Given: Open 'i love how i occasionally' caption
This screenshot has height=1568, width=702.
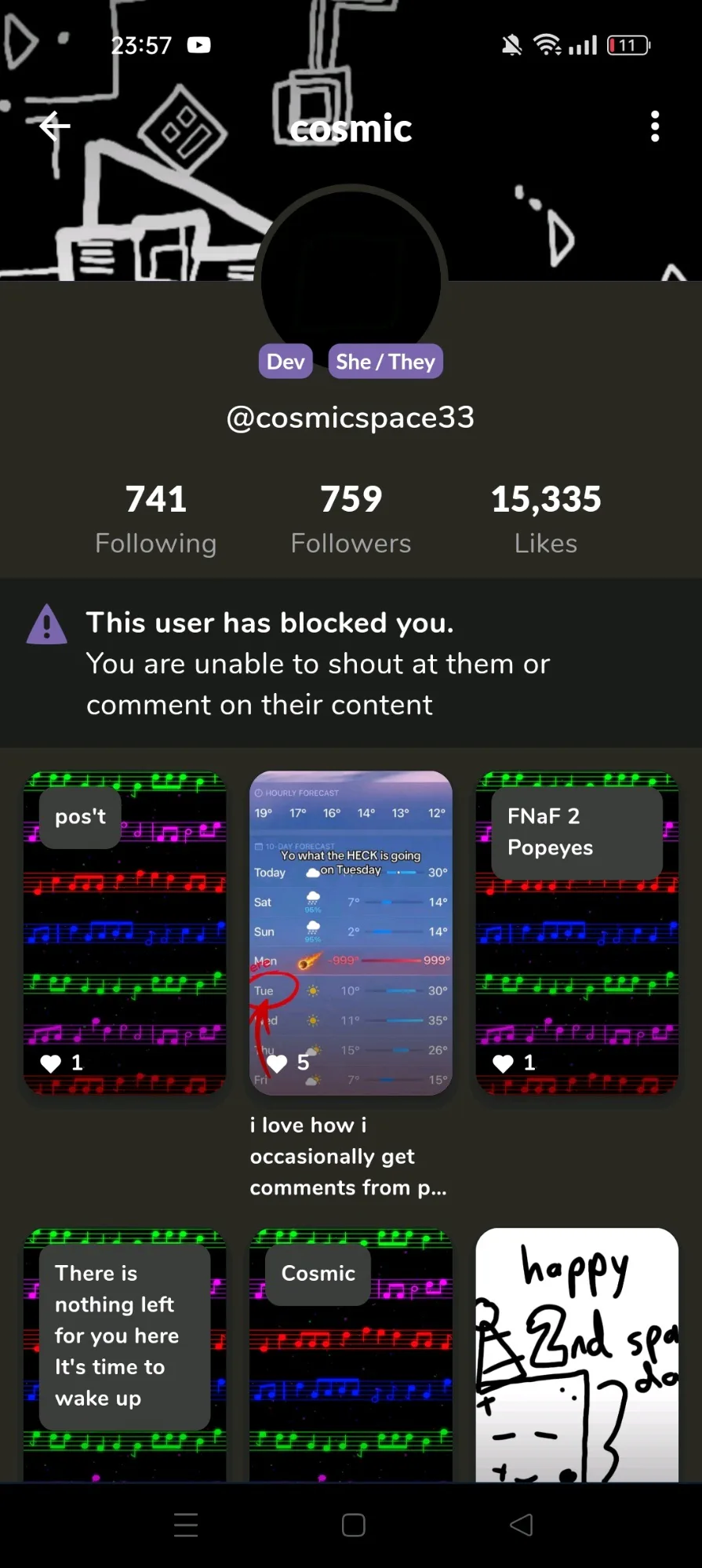Looking at the screenshot, I should tap(349, 1156).
